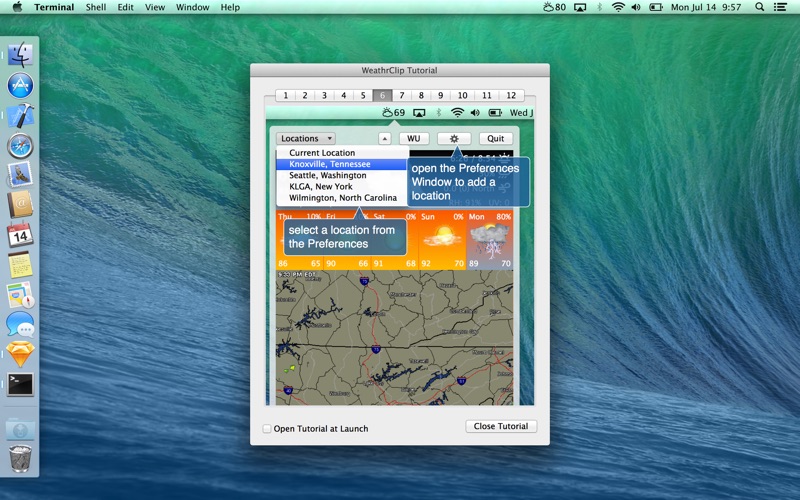The width and height of the screenshot is (800, 500).
Task: Select Knoxville, Tennessee in the list
Action: point(342,164)
